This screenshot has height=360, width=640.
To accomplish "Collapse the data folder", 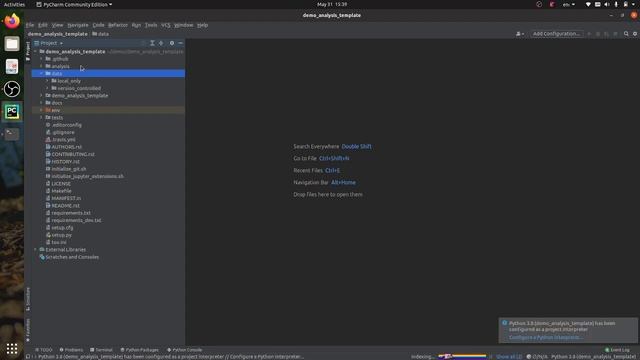I will pyautogui.click(x=42, y=73).
